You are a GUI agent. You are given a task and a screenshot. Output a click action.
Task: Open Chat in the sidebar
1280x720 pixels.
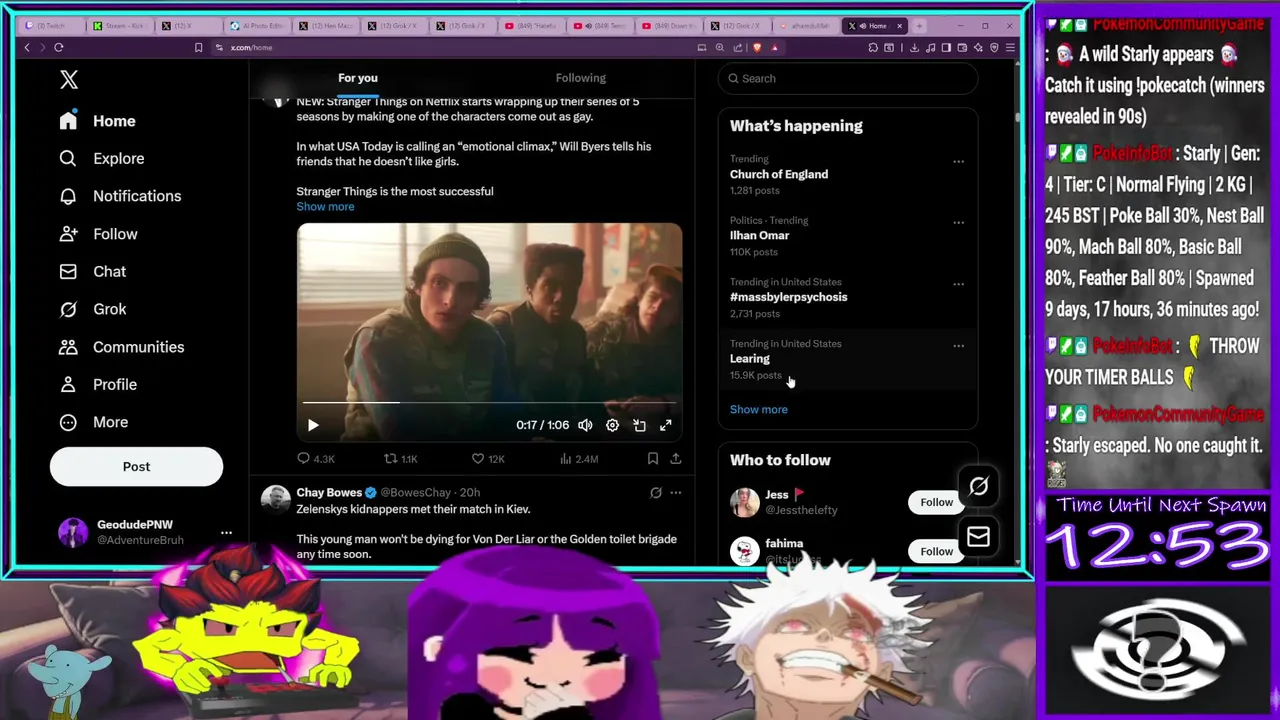click(92, 271)
